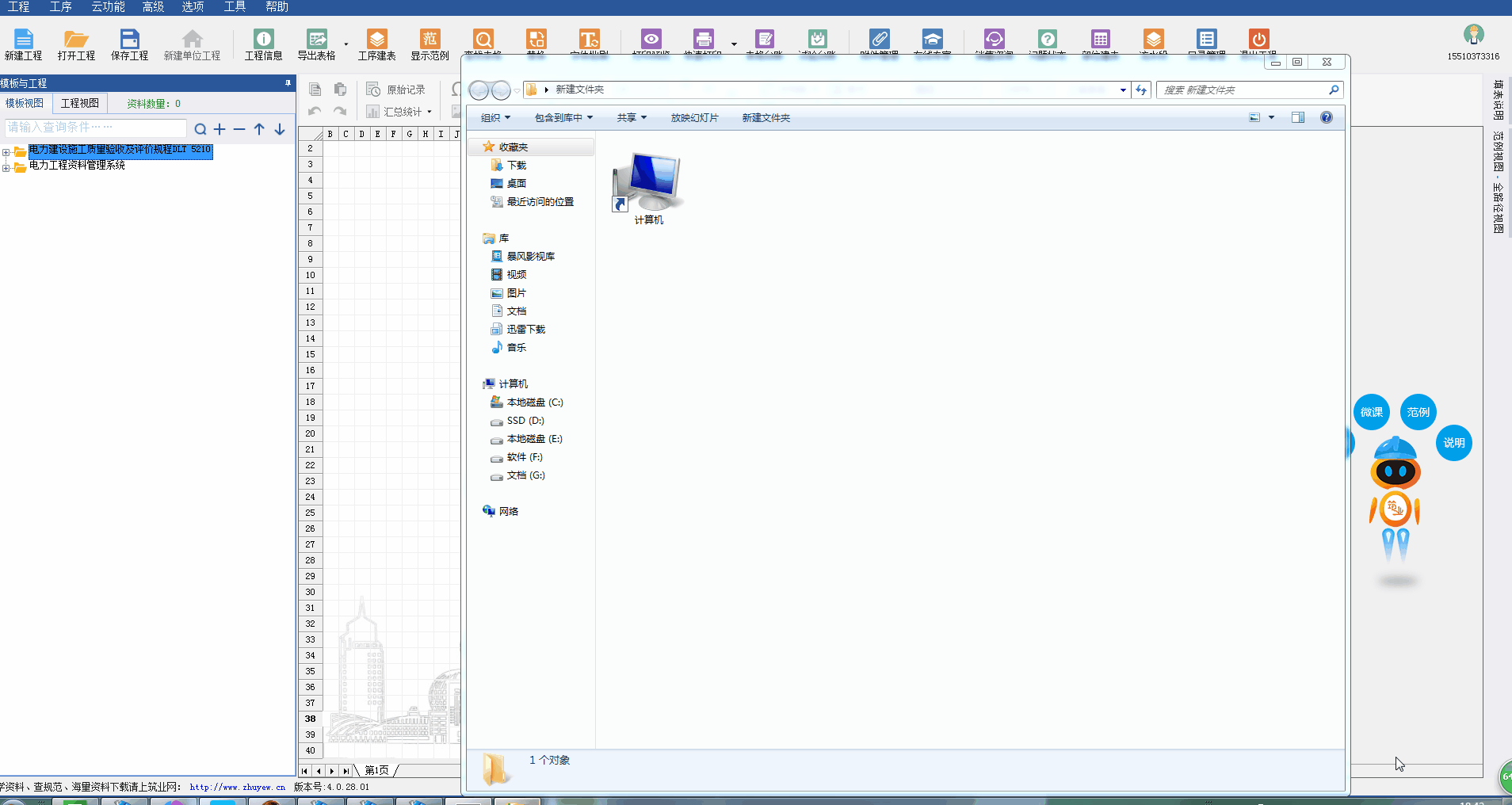The image size is (1512, 805).
Task: Open the 导出表格 dropdown arrow
Action: tap(346, 44)
